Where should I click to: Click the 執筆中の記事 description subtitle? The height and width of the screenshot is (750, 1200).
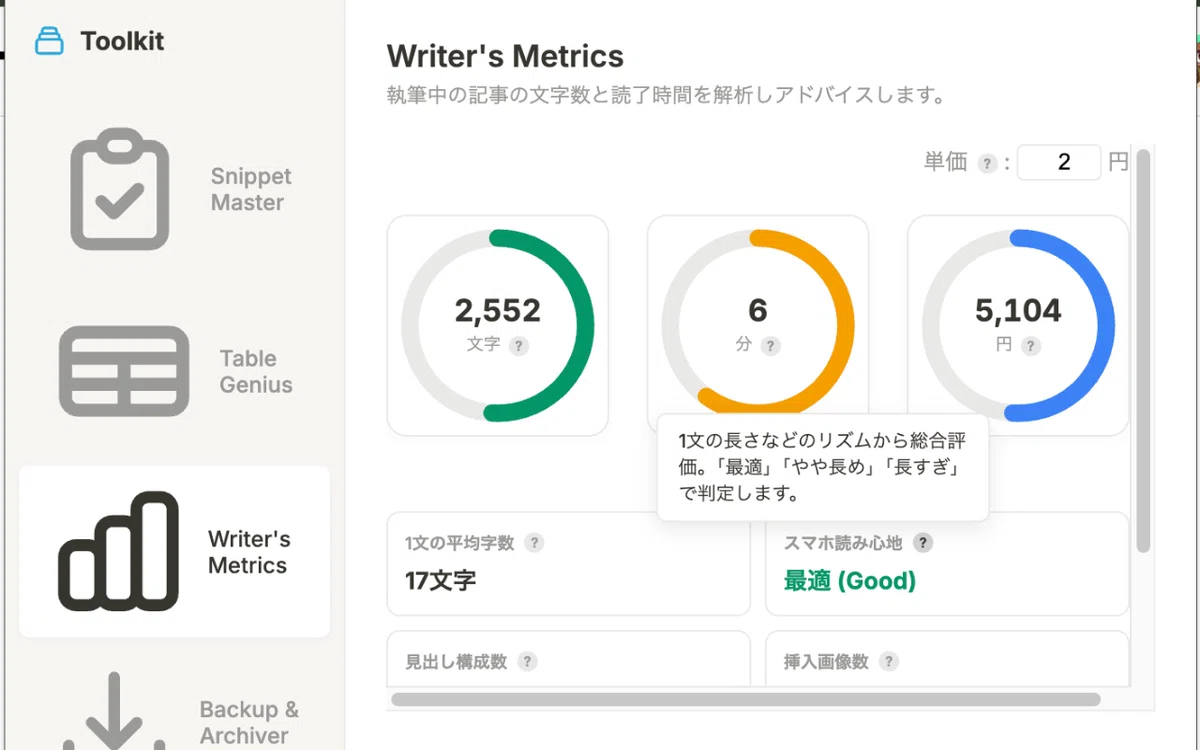[x=666, y=96]
